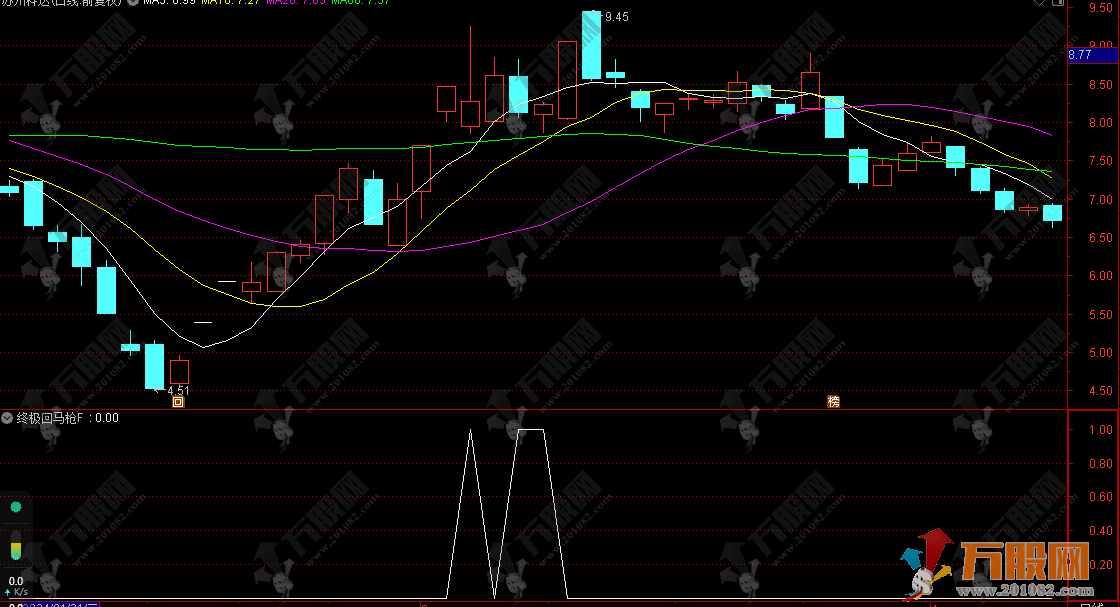This screenshot has height=607, width=1120.
Task: Select the cyan candle at the 9.45 high
Action: click(591, 44)
